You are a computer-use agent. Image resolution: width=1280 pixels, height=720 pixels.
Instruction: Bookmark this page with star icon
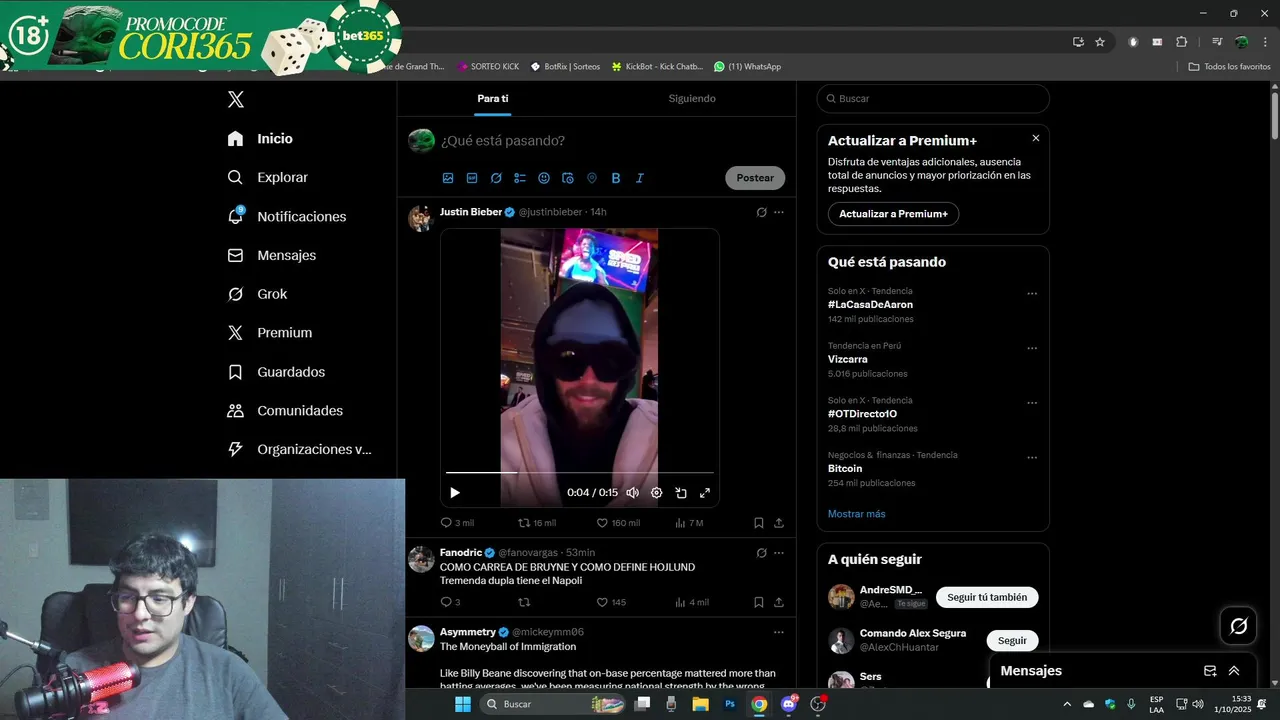[1100, 42]
